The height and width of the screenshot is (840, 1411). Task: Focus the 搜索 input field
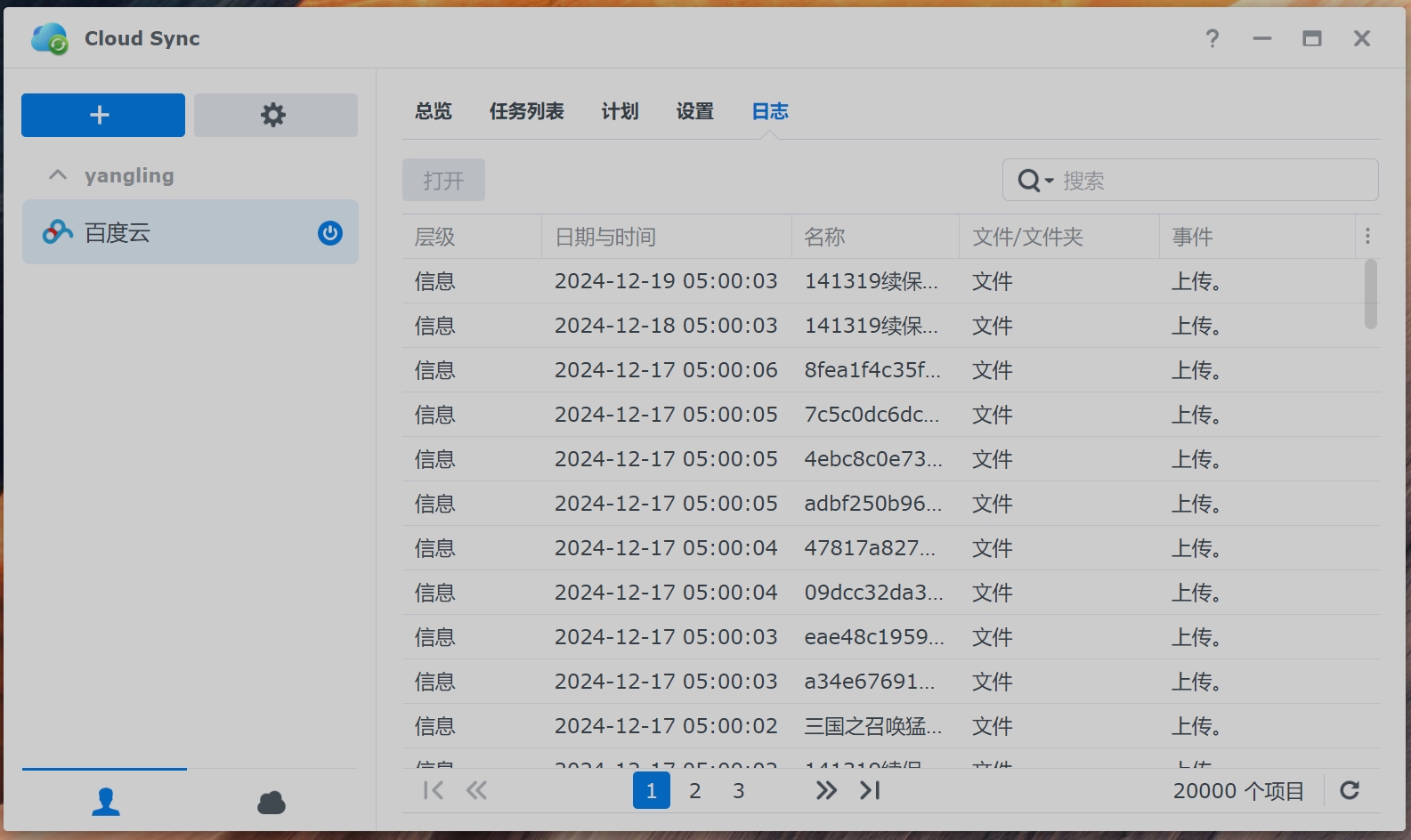(x=1215, y=181)
